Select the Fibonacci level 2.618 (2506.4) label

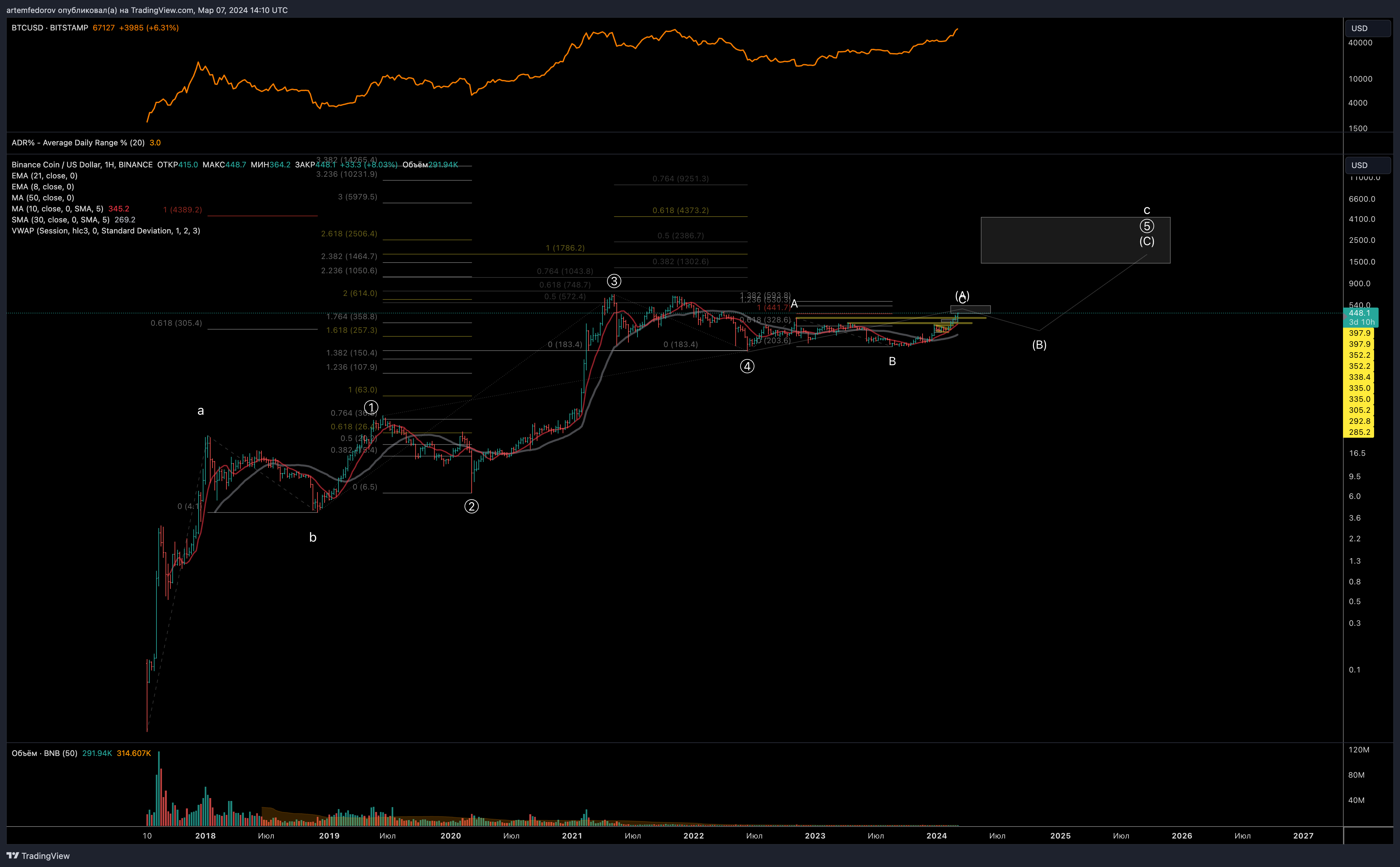coord(349,233)
